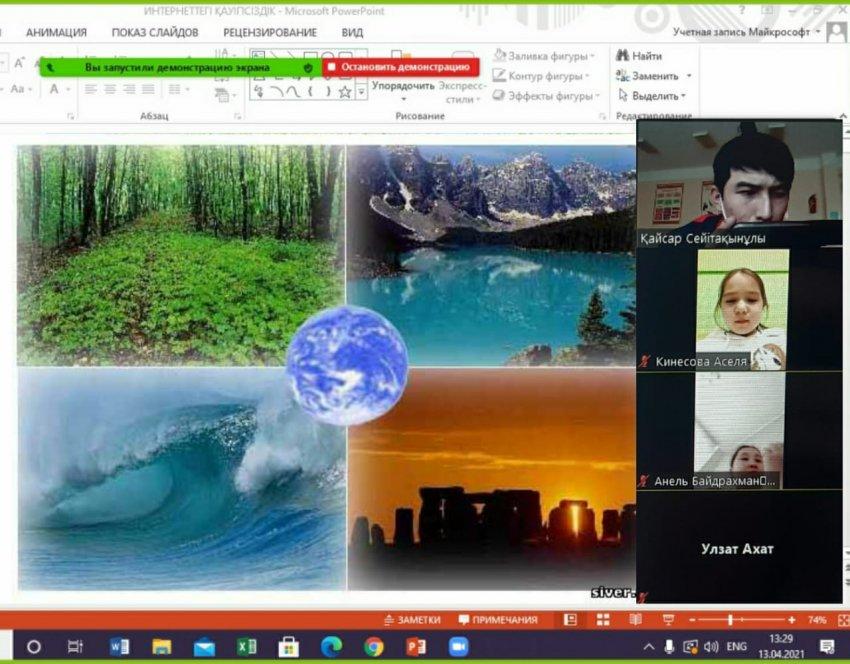Switch to the ПОКАЗ СЛАЙДОВ tab
Image resolution: width=850 pixels, height=664 pixels.
[x=154, y=32]
